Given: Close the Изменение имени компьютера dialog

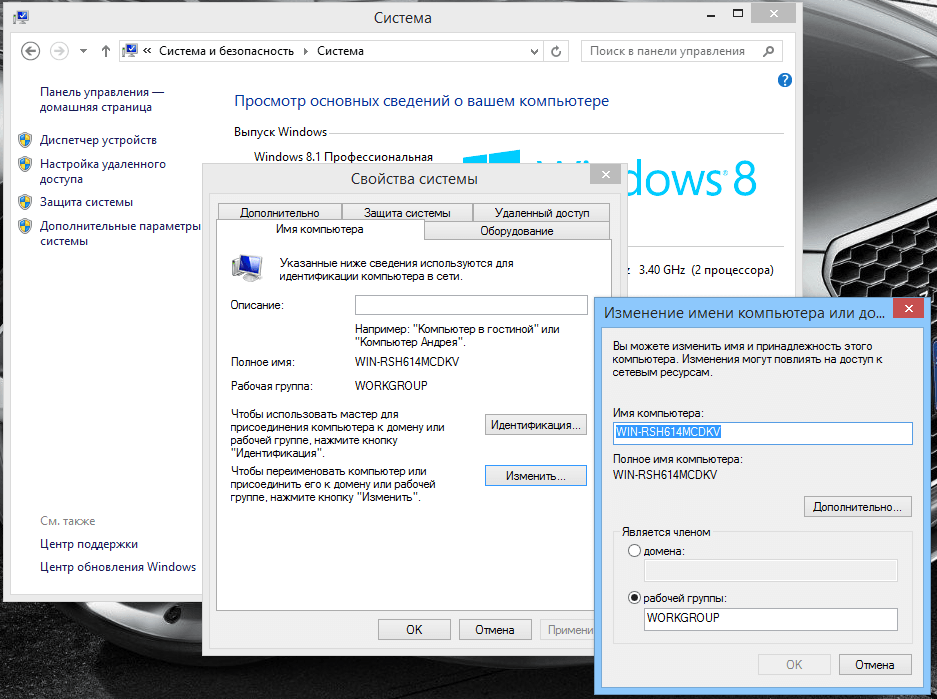Looking at the screenshot, I should [908, 308].
